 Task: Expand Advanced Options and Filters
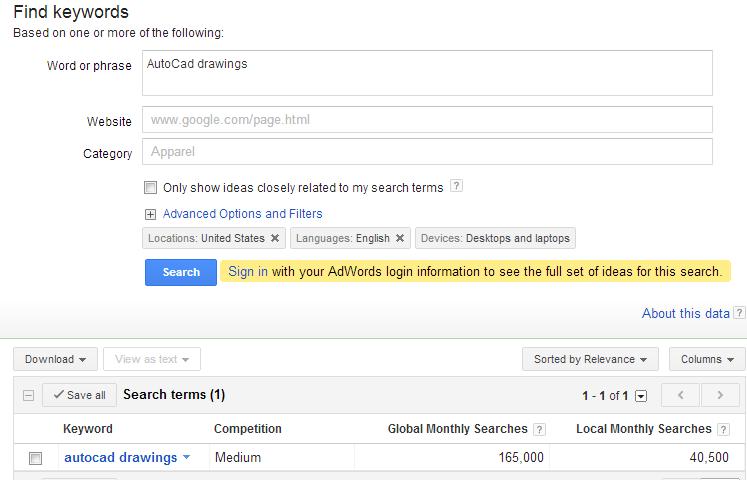150,214
